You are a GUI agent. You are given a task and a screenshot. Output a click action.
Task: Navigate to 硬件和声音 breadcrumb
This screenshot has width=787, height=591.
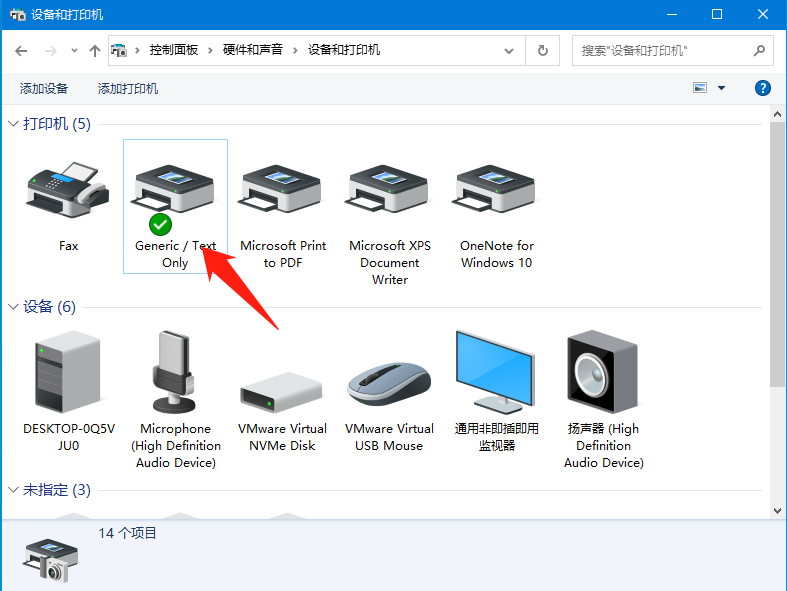point(253,50)
